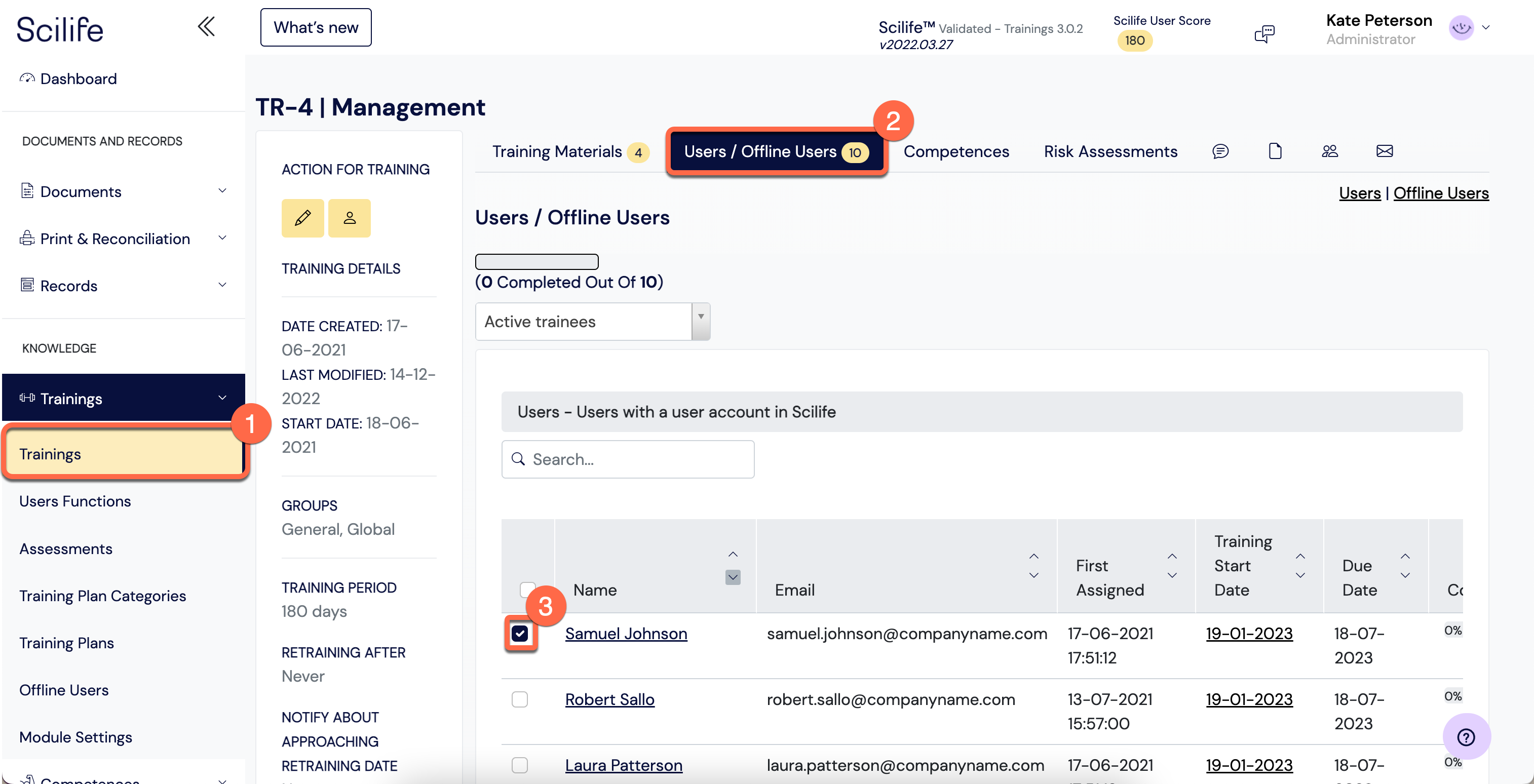Toggle the select-all header checkbox
1534x784 pixels.
point(527,590)
